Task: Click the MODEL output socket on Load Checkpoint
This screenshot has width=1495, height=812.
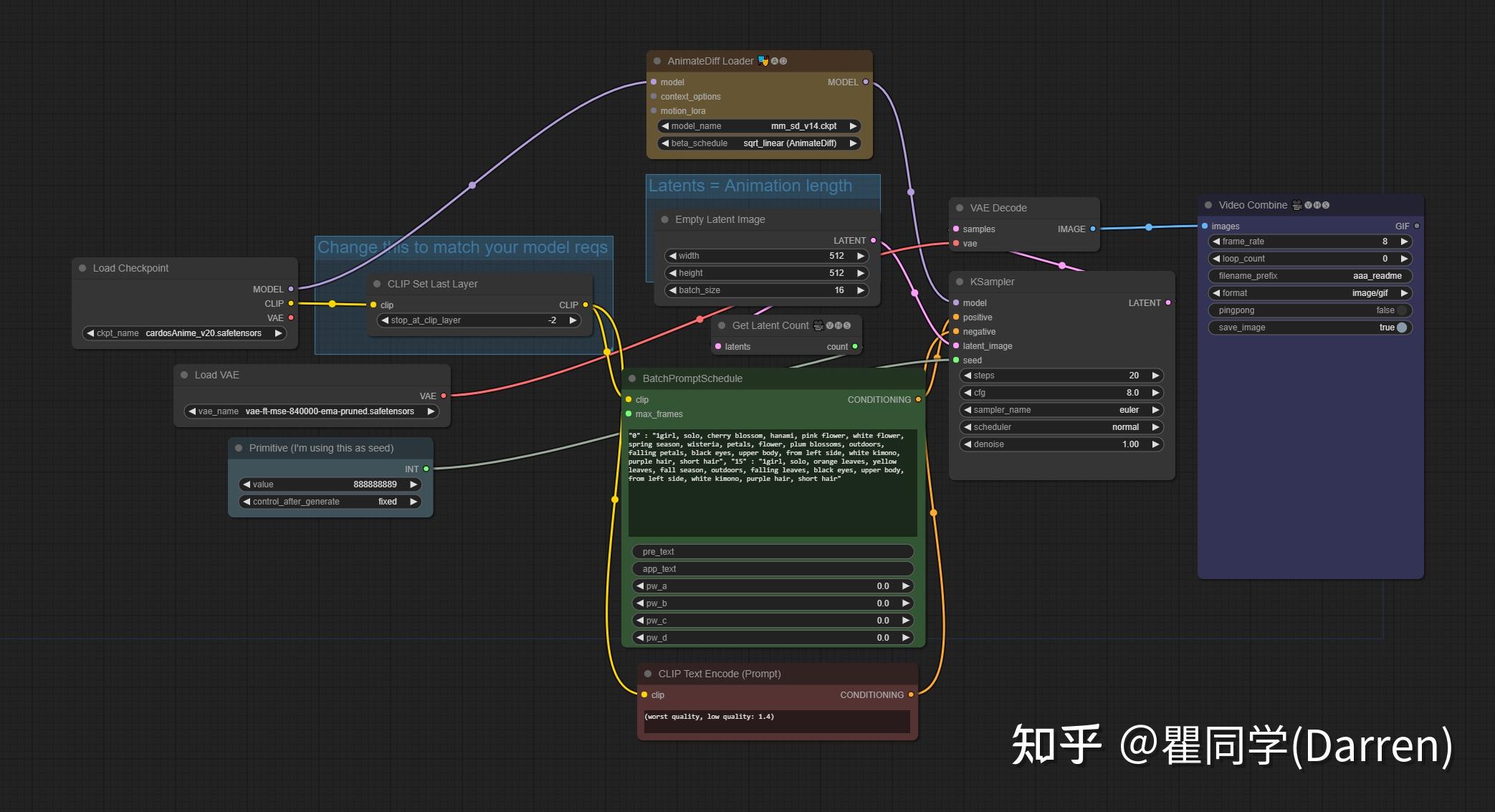Action: tap(290, 290)
